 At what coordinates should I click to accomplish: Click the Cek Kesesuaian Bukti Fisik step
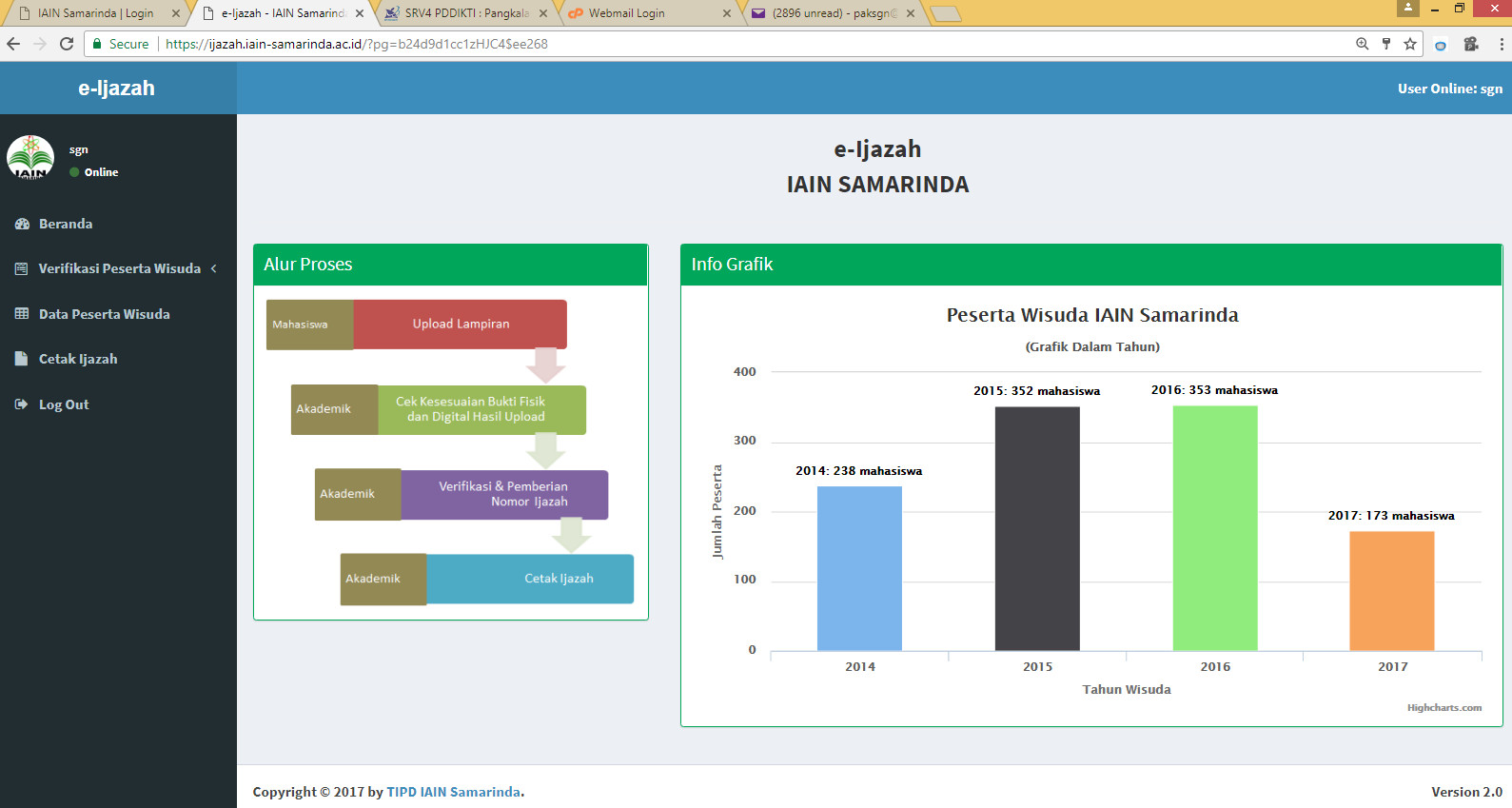[482, 409]
